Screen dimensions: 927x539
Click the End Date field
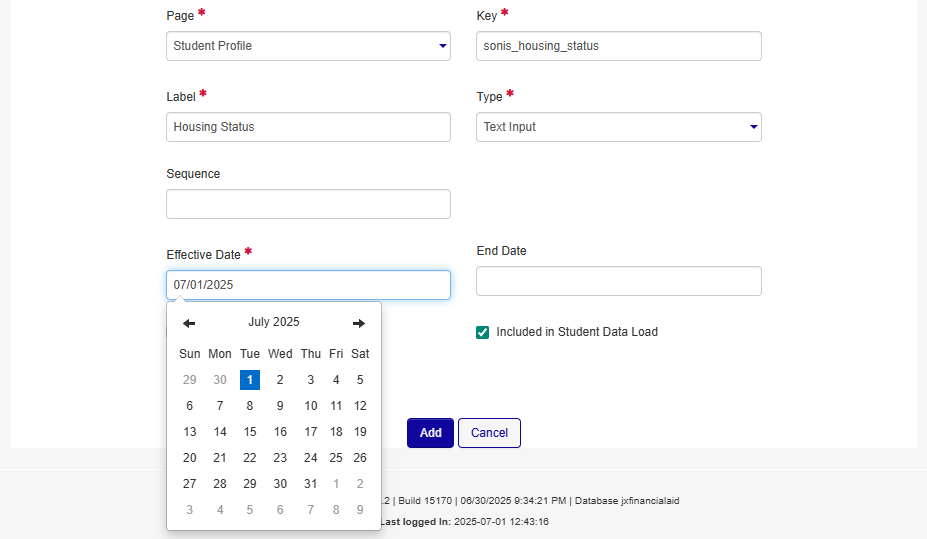pyautogui.click(x=618, y=281)
